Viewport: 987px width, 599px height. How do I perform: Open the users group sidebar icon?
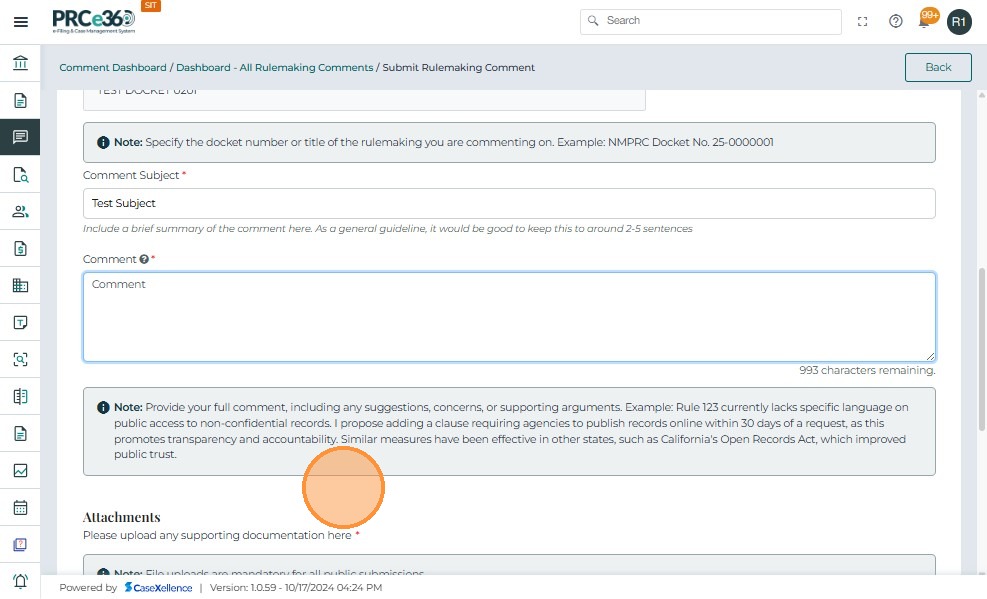click(x=20, y=211)
